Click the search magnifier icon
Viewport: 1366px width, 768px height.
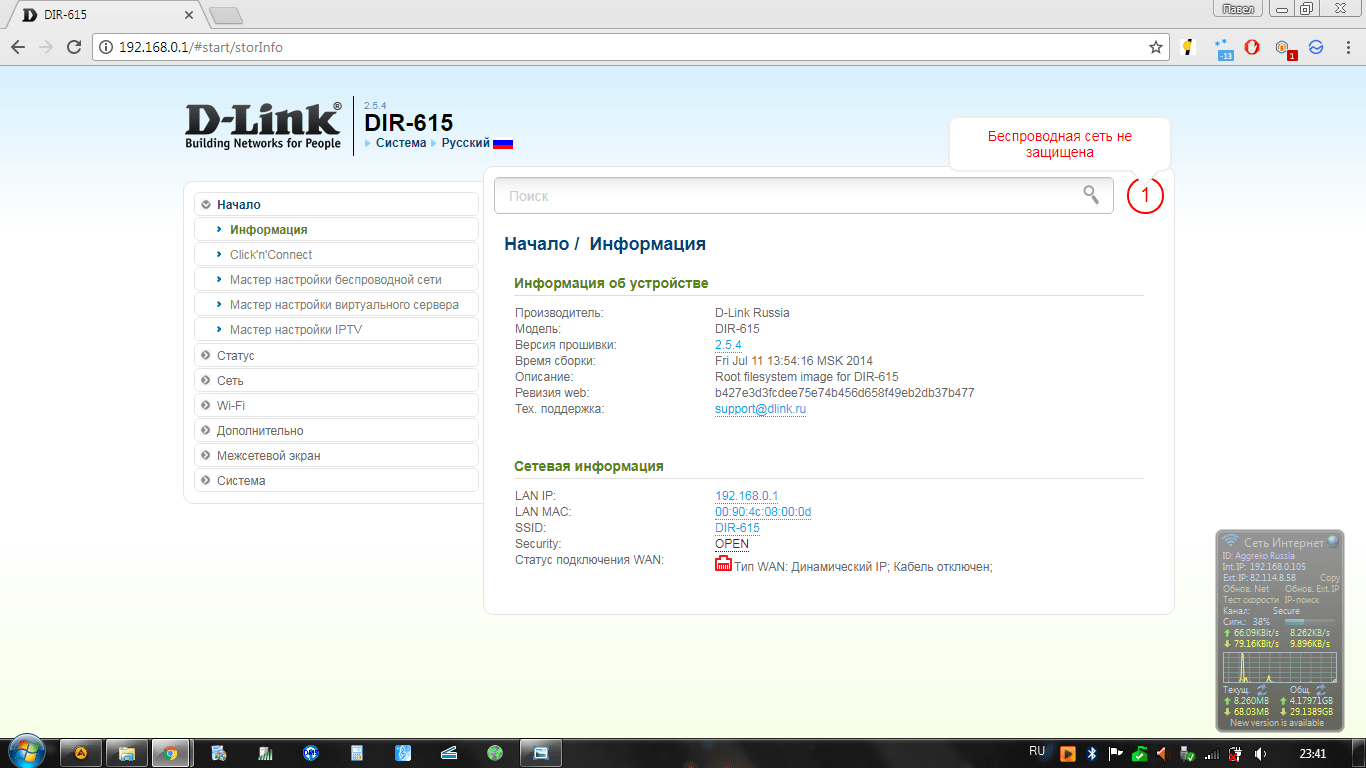1091,195
